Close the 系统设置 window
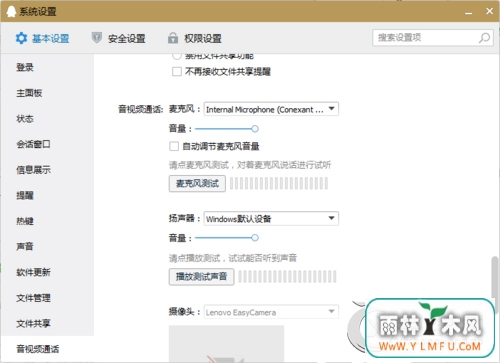500x363 pixels. pyautogui.click(x=489, y=11)
